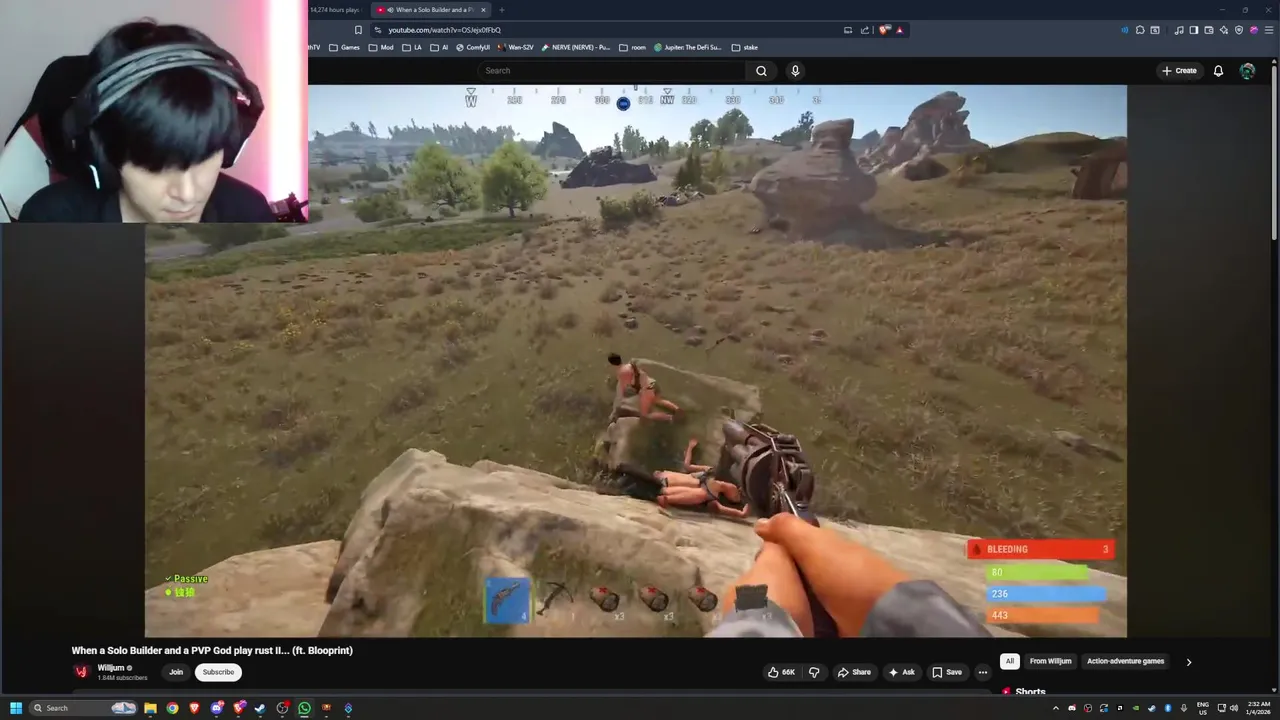The height and width of the screenshot is (720, 1280).
Task: Toggle the browser sidebar panel icon
Action: tap(1193, 30)
